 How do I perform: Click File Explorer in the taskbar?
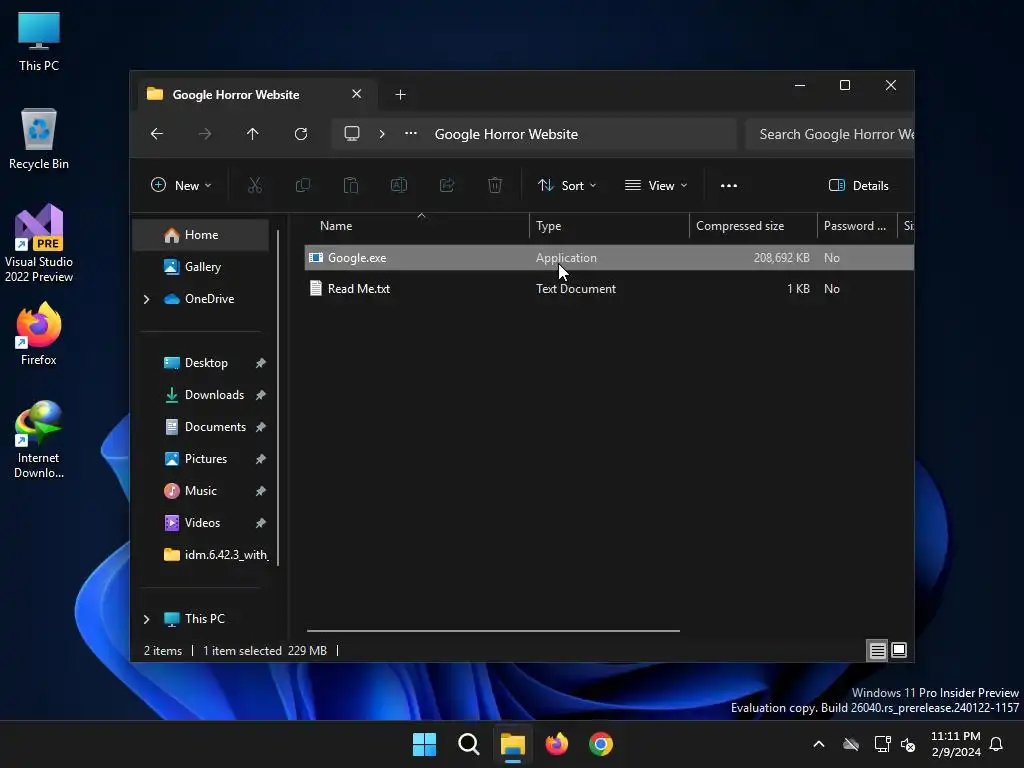[513, 744]
